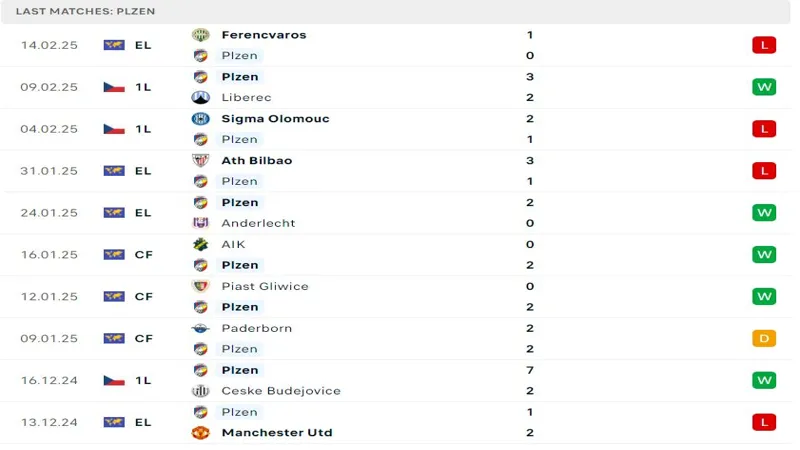Click the Czech flag on 09.02.25 match
Viewport: 800px width, 450px height.
point(114,87)
